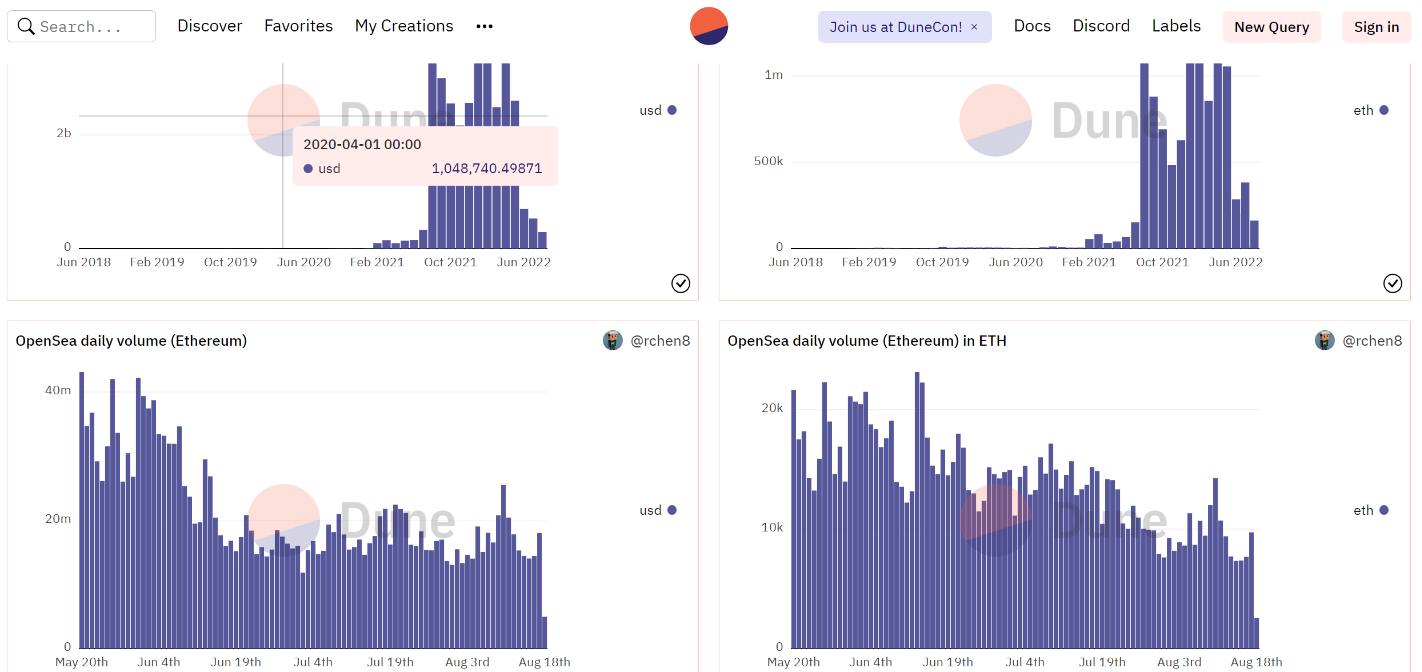Viewport: 1422px width, 672px height.
Task: Open the Docs link
Action: point(1032,26)
